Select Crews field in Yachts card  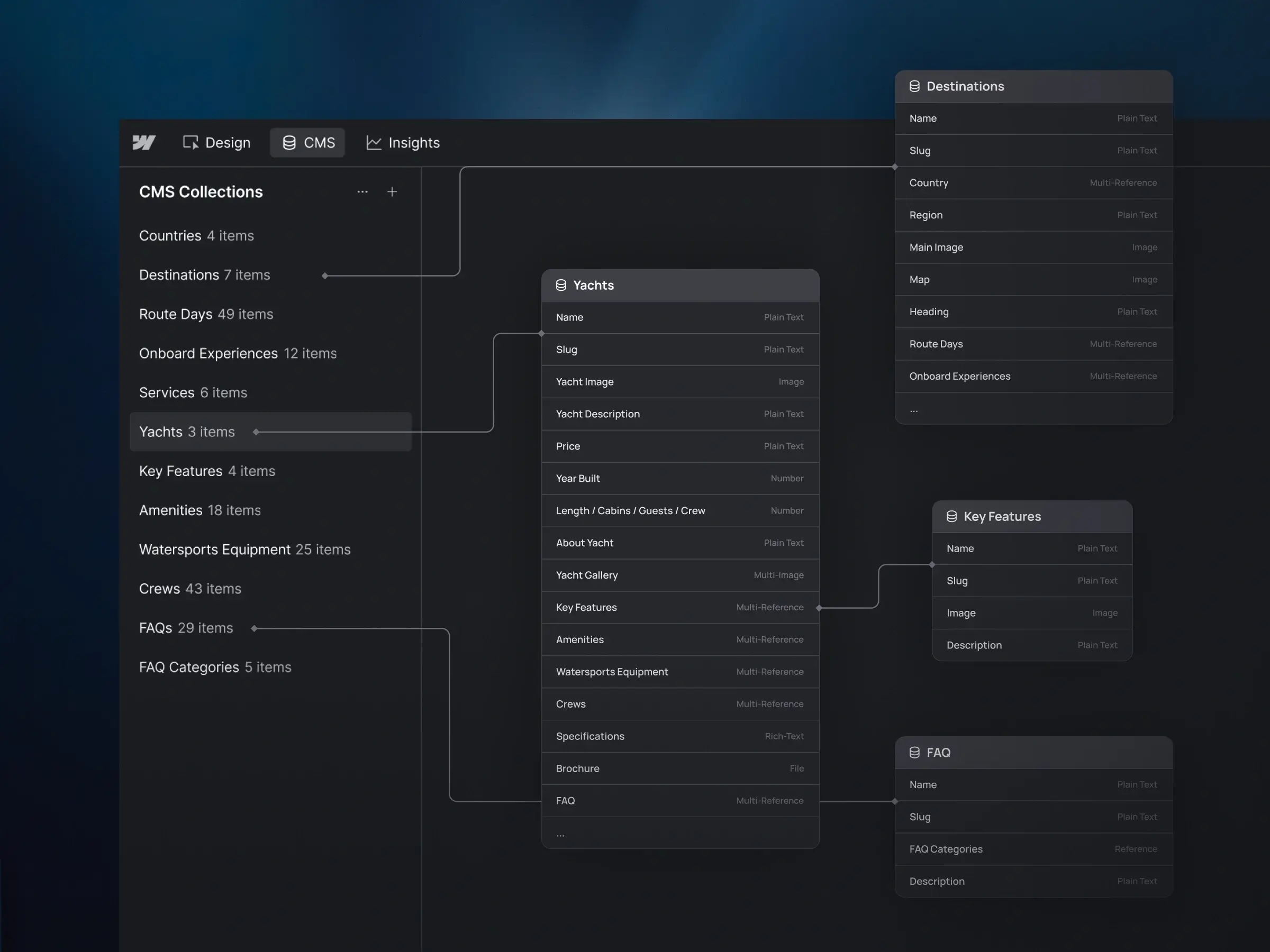coord(681,704)
